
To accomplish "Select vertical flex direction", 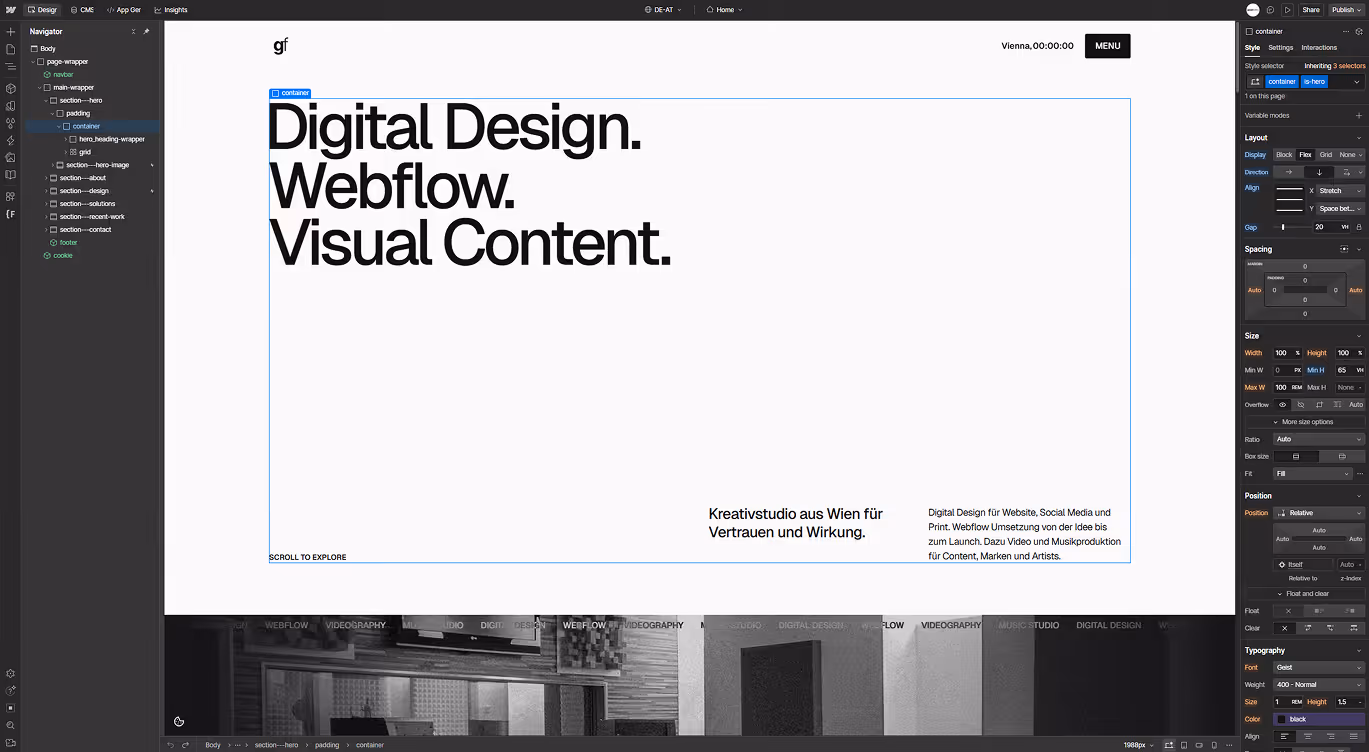I will coord(1318,172).
